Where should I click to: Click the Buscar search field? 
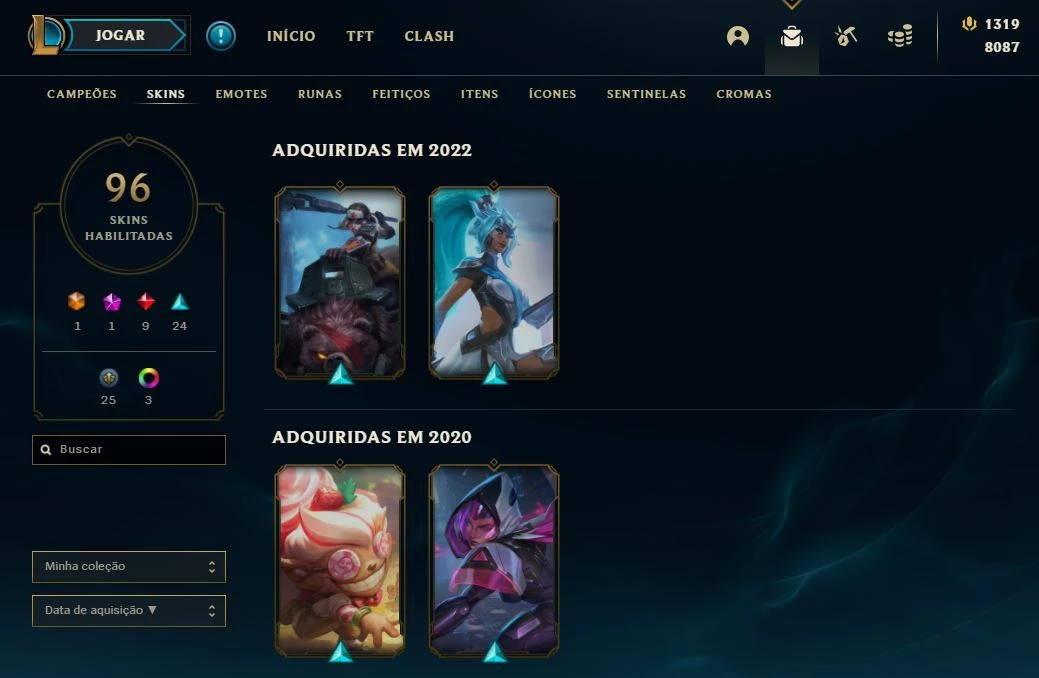coord(129,449)
